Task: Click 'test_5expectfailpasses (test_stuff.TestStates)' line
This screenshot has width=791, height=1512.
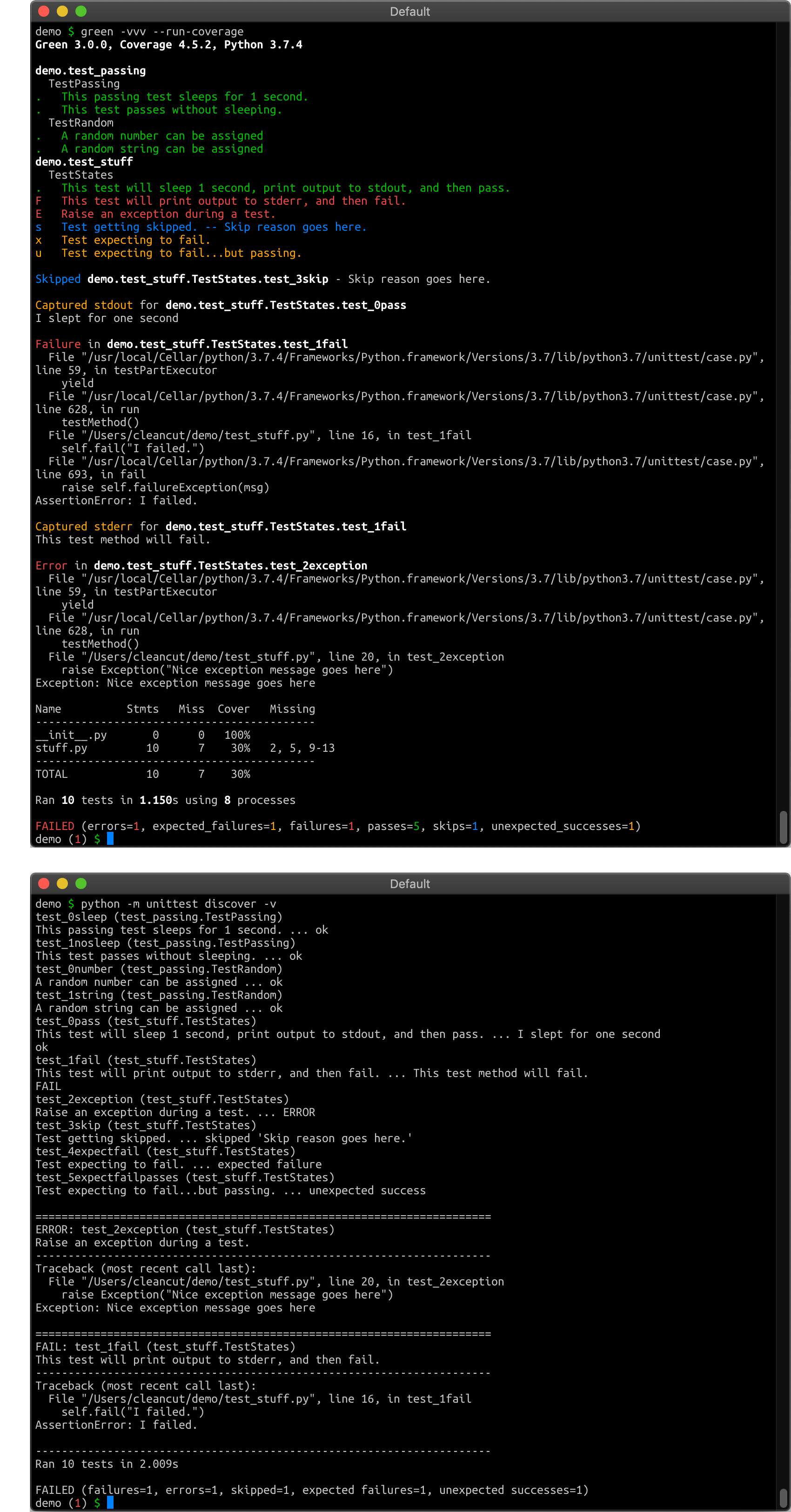Action: pyautogui.click(x=185, y=1177)
